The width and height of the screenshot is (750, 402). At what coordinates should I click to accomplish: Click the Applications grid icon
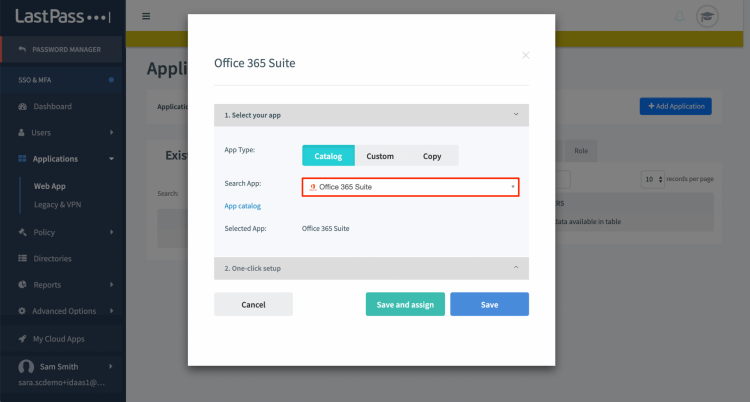point(22,158)
